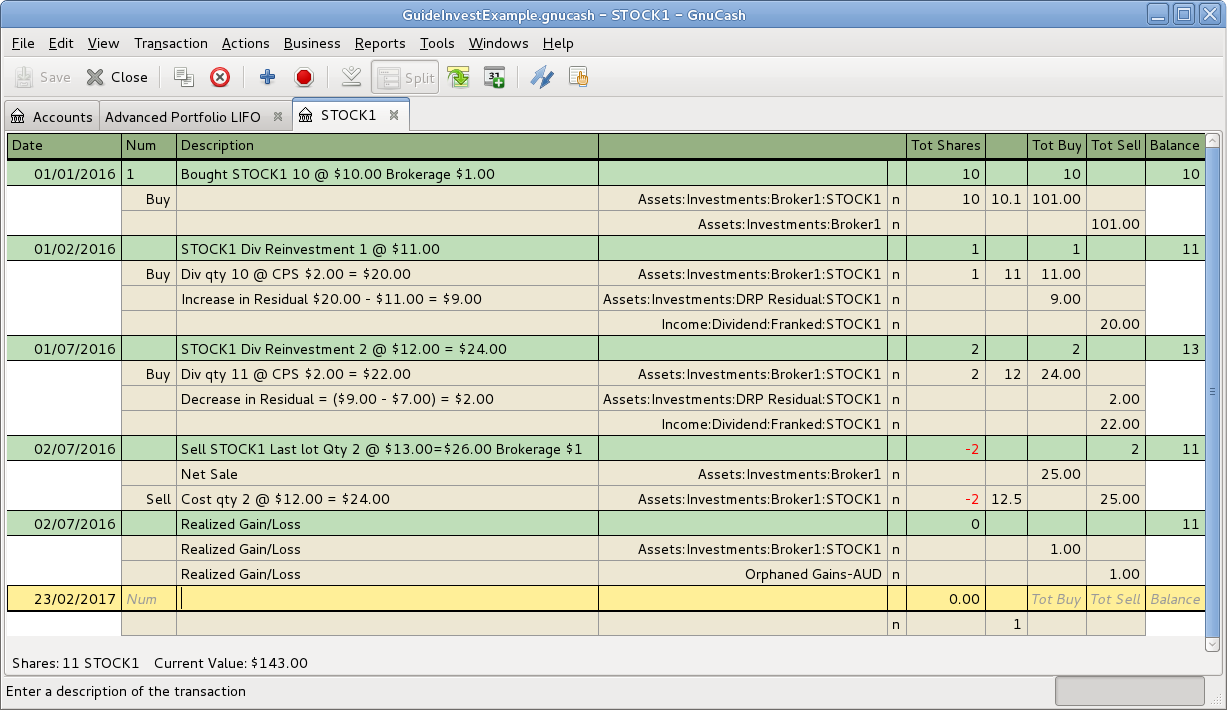Click the register scrollbar down arrow
Screen dimensions: 1227x710
tap(1213, 645)
